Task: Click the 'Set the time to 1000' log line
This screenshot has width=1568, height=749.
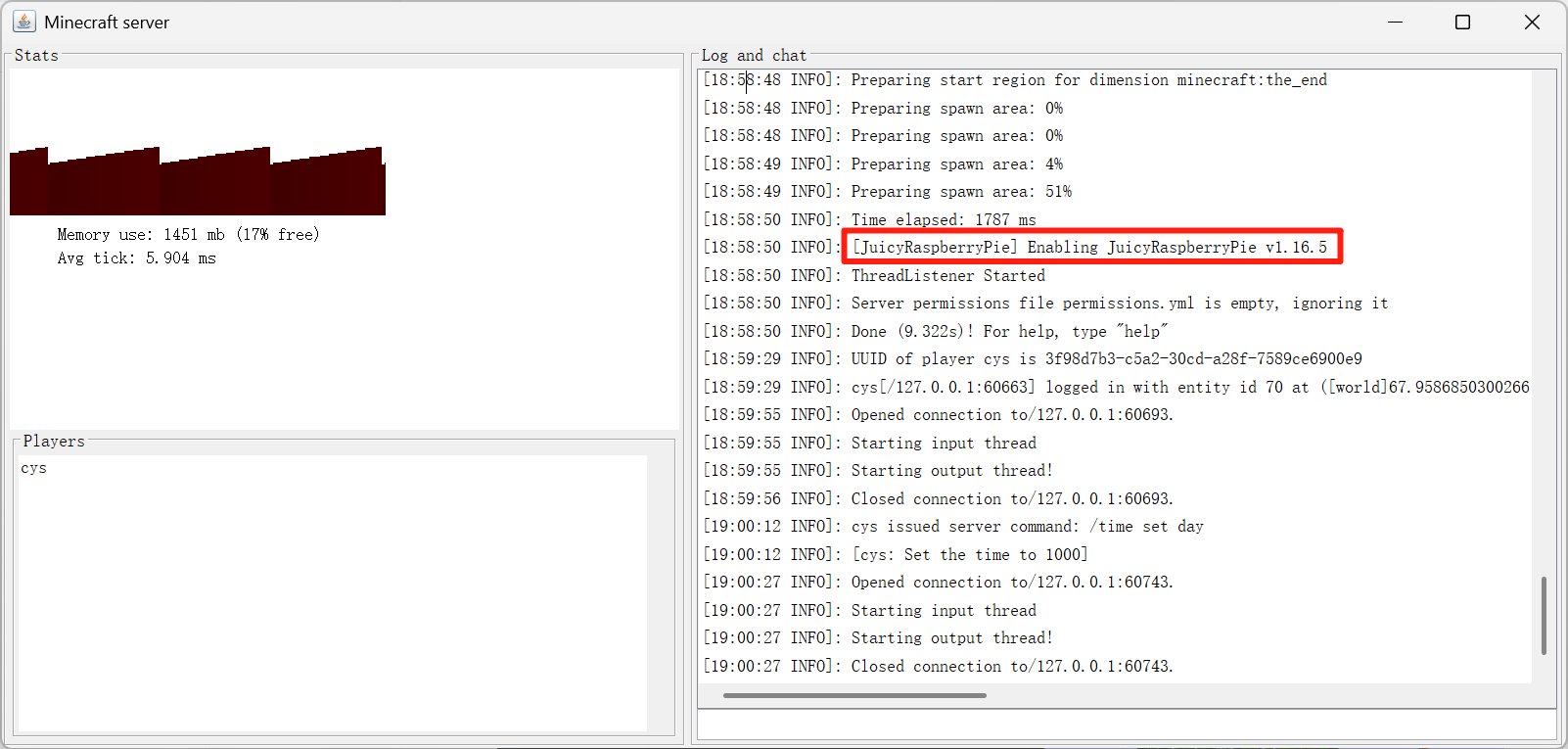Action: [896, 555]
